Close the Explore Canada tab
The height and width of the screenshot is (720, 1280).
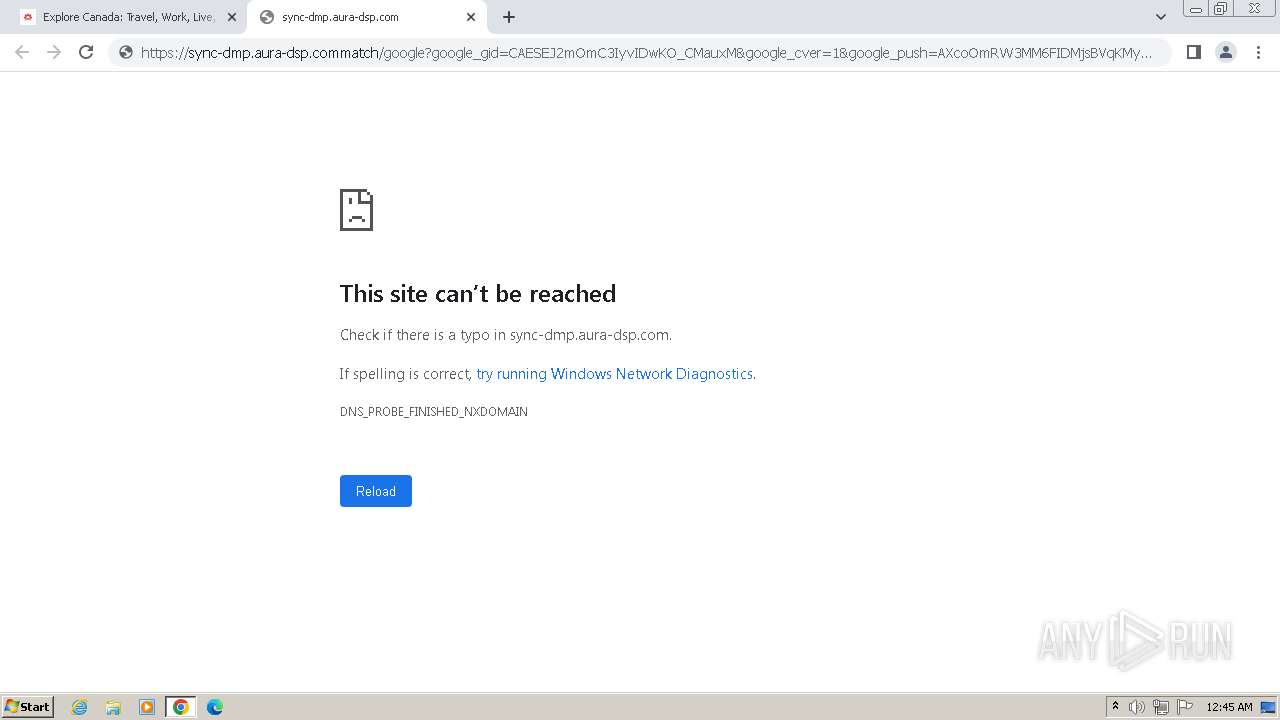232,17
